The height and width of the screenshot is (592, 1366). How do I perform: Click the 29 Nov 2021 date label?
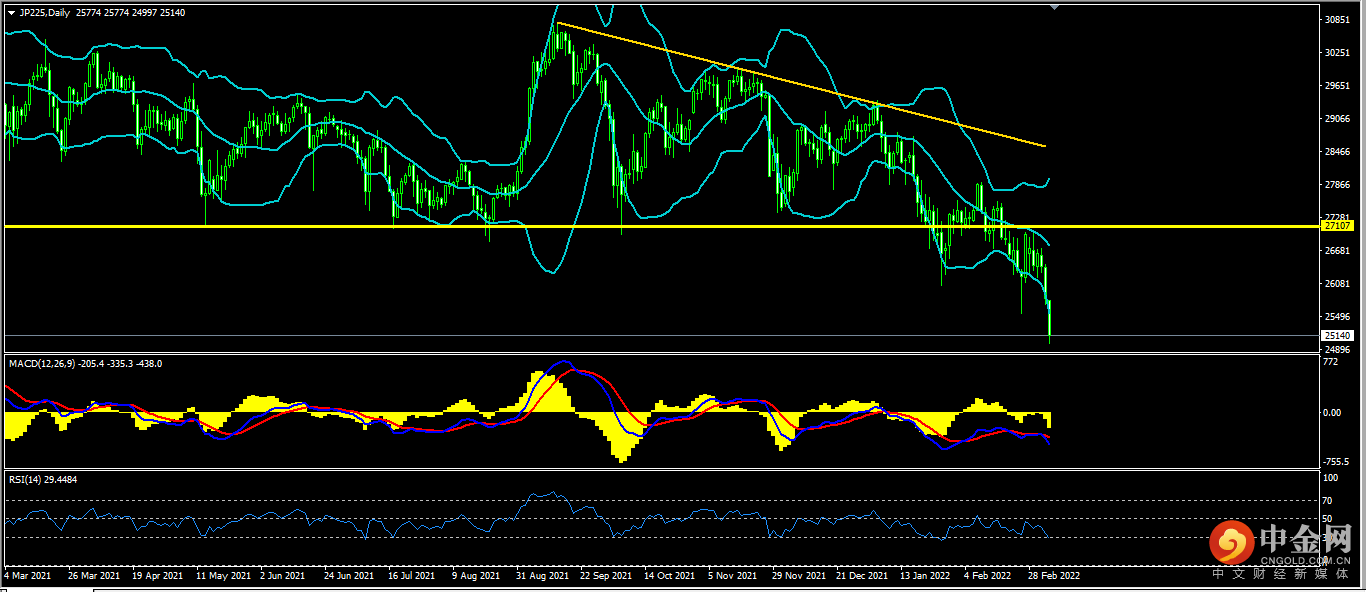[x=799, y=576]
